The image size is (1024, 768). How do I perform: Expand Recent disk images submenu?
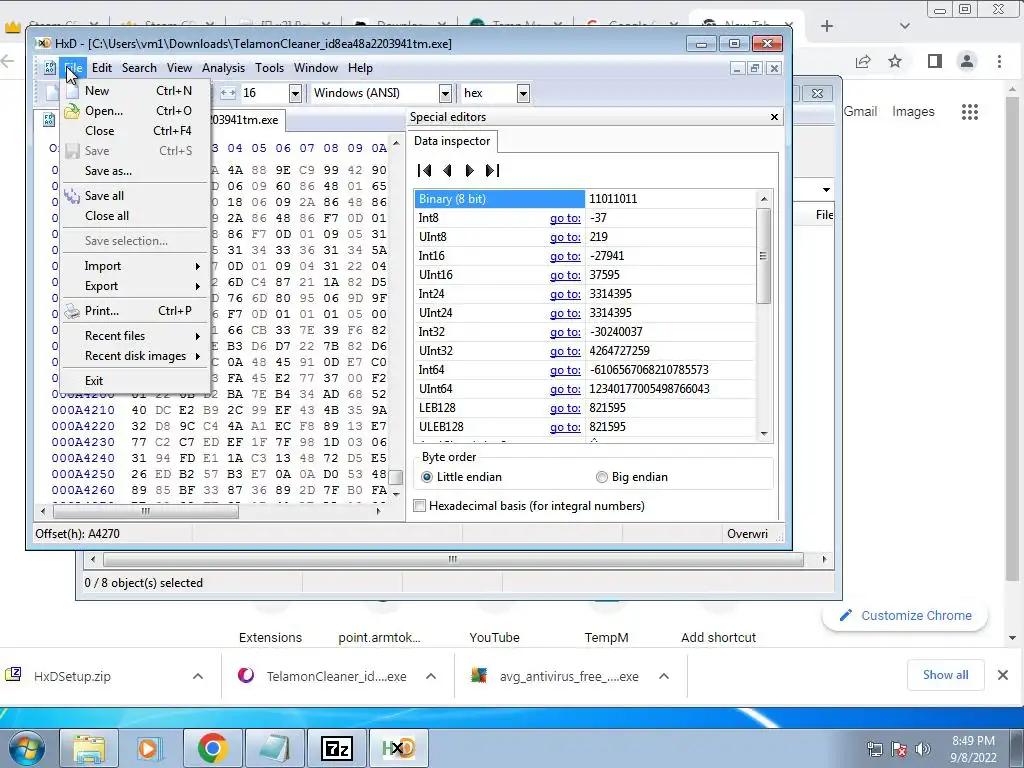click(135, 356)
